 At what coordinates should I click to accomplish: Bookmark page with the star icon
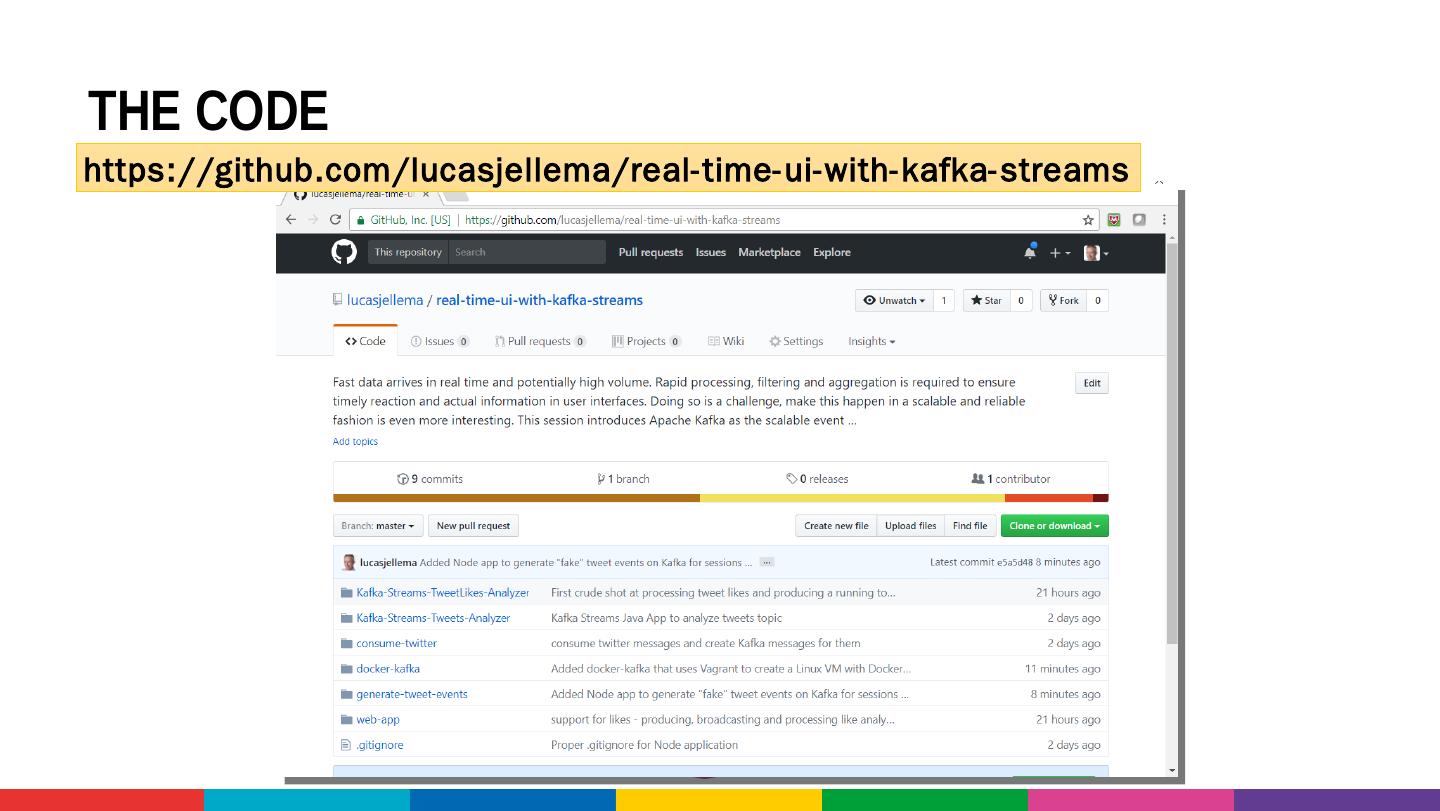coord(1088,220)
